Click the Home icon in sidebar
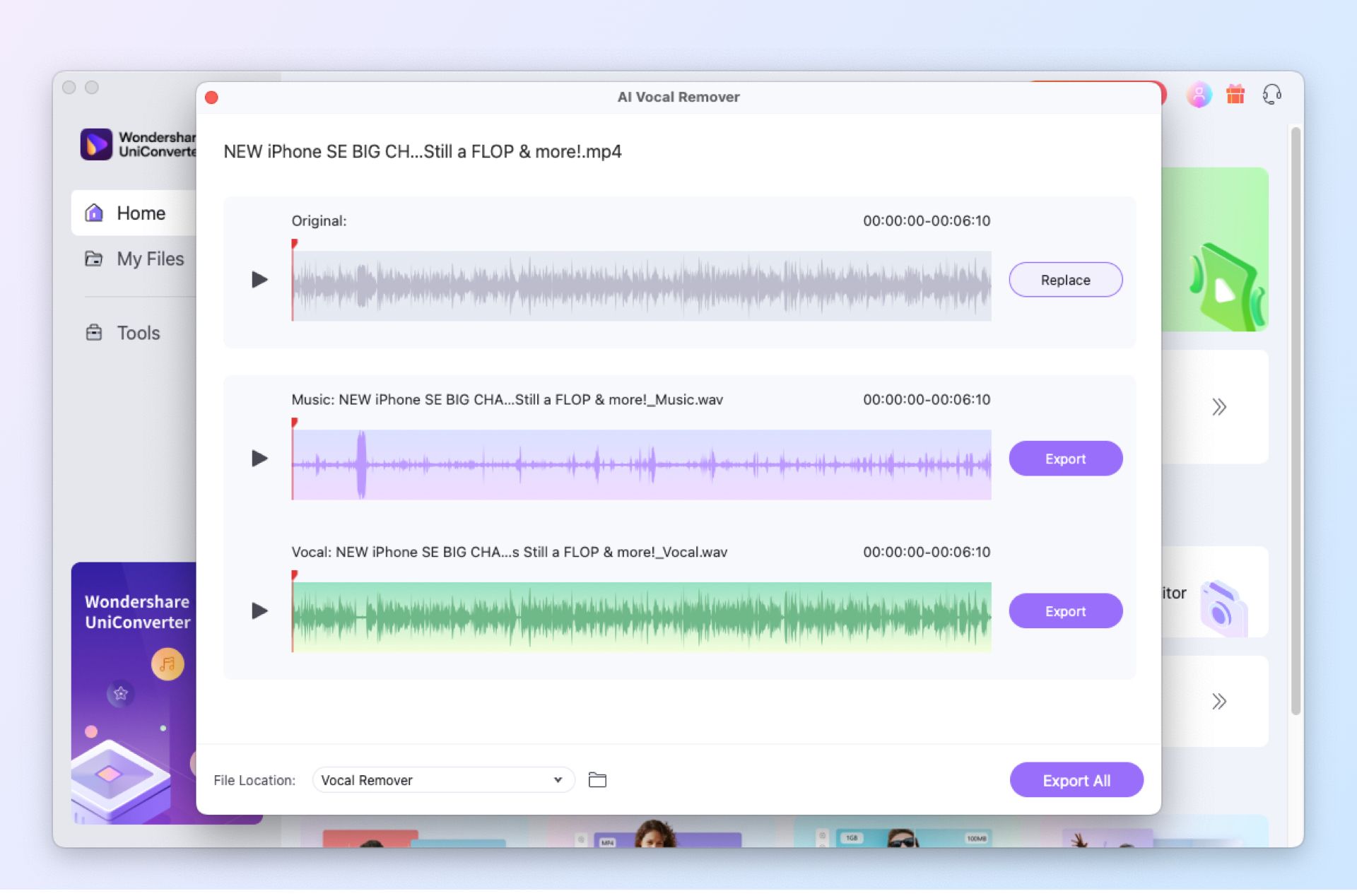This screenshot has height=896, width=1357. [95, 213]
